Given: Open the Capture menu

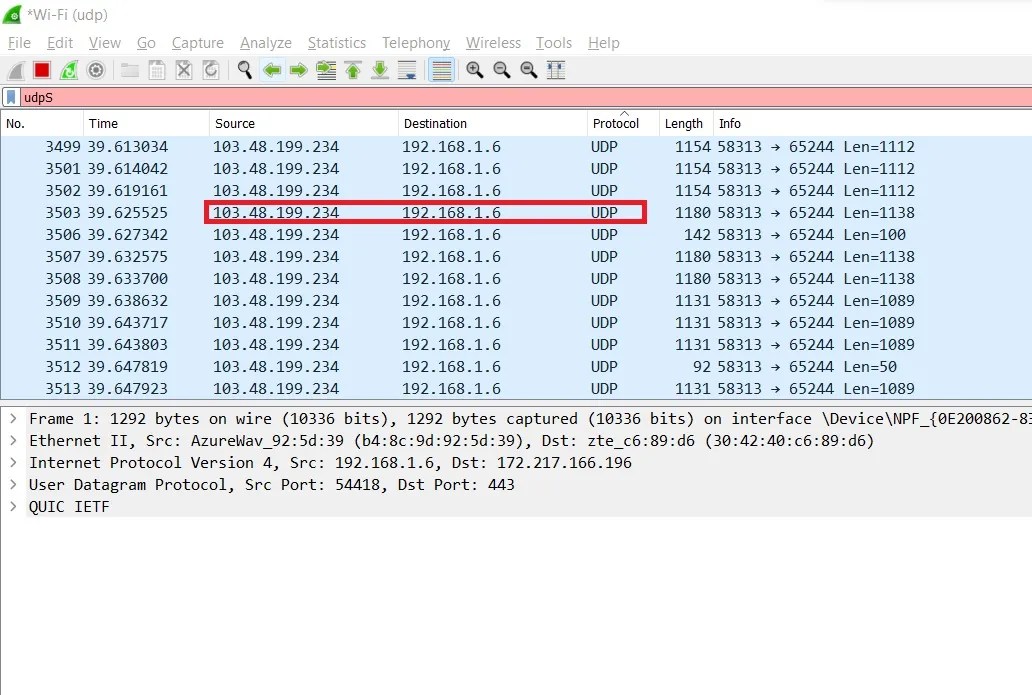Looking at the screenshot, I should (197, 43).
